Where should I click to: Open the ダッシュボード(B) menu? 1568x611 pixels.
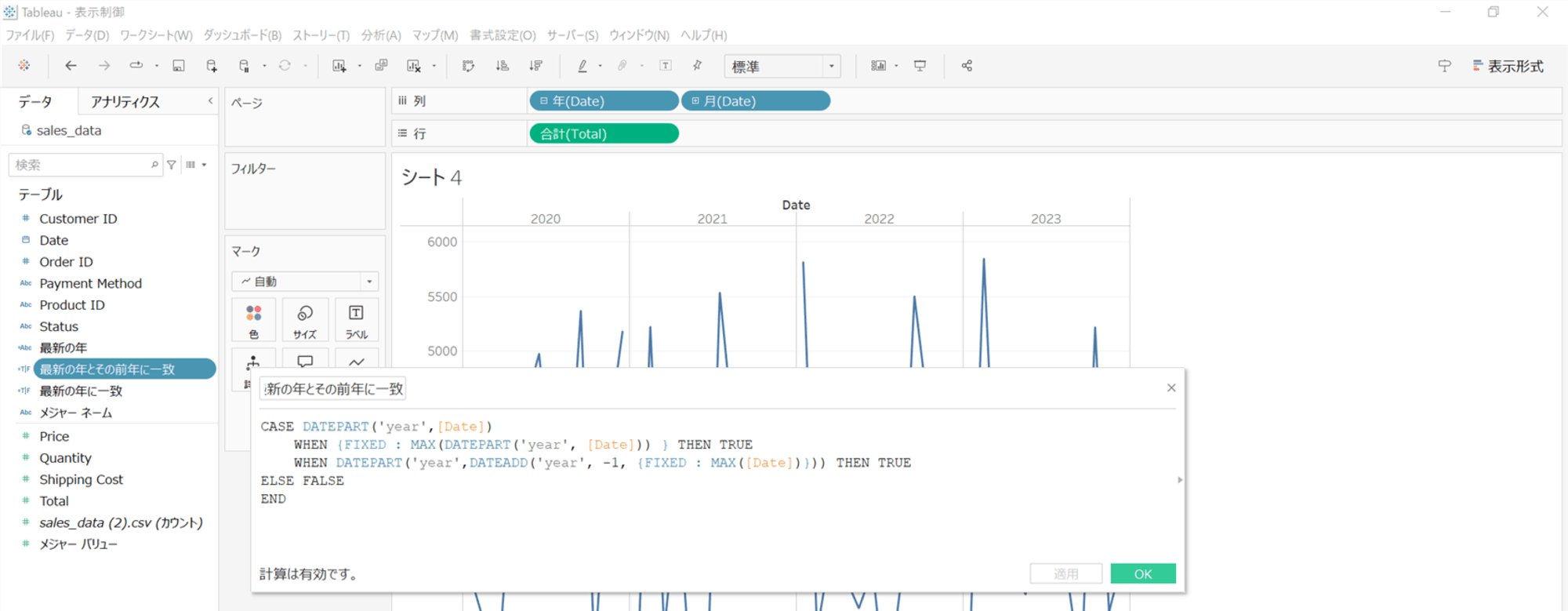[242, 35]
